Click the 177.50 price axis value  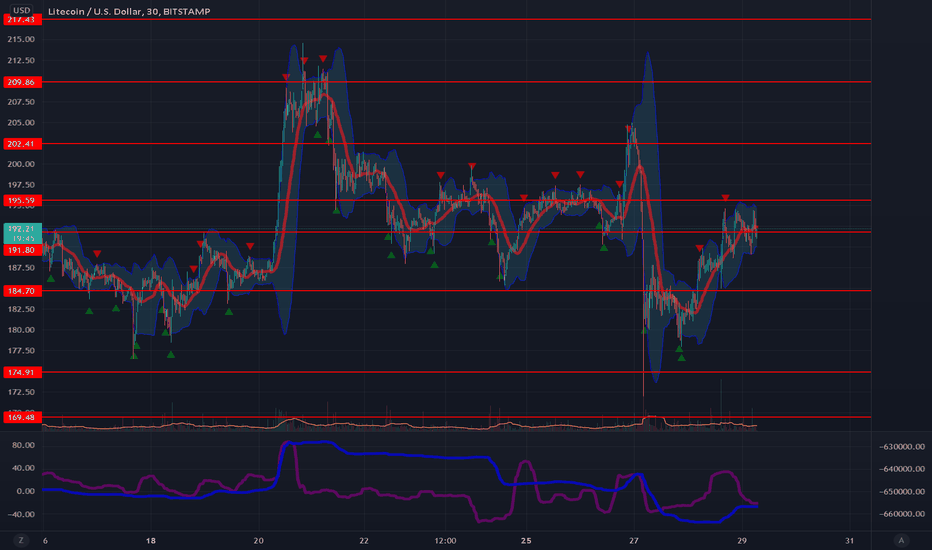point(21,351)
